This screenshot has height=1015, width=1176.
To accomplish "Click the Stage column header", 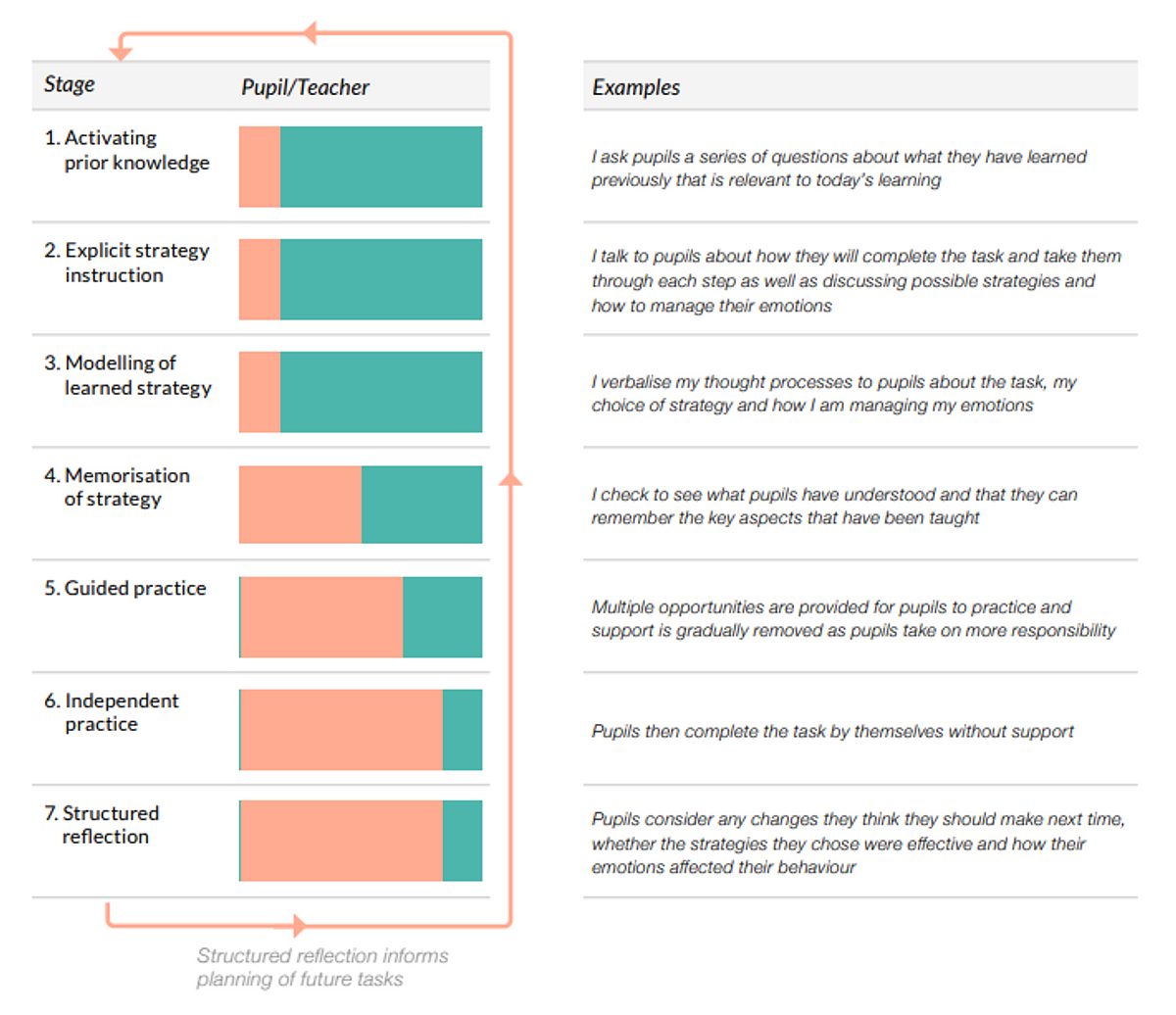I will pos(70,84).
